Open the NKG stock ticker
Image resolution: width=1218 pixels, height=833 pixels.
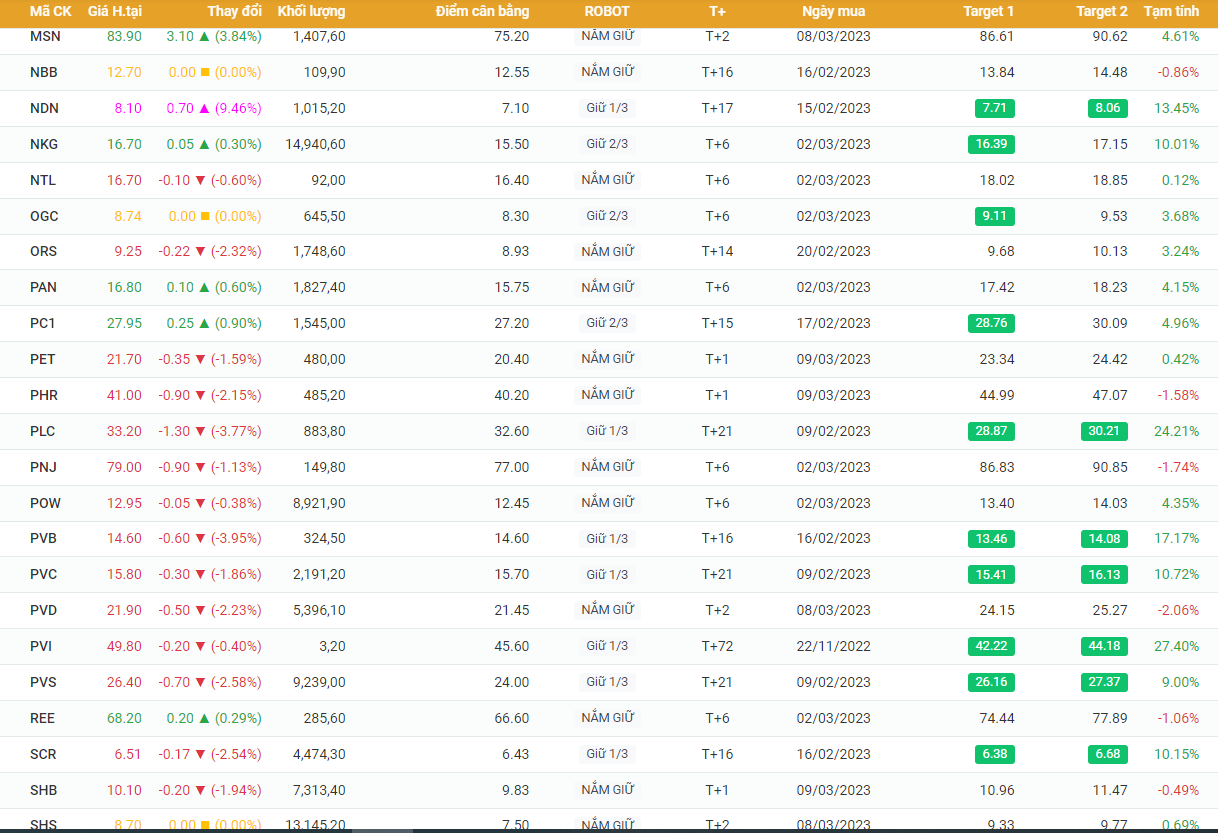click(44, 144)
